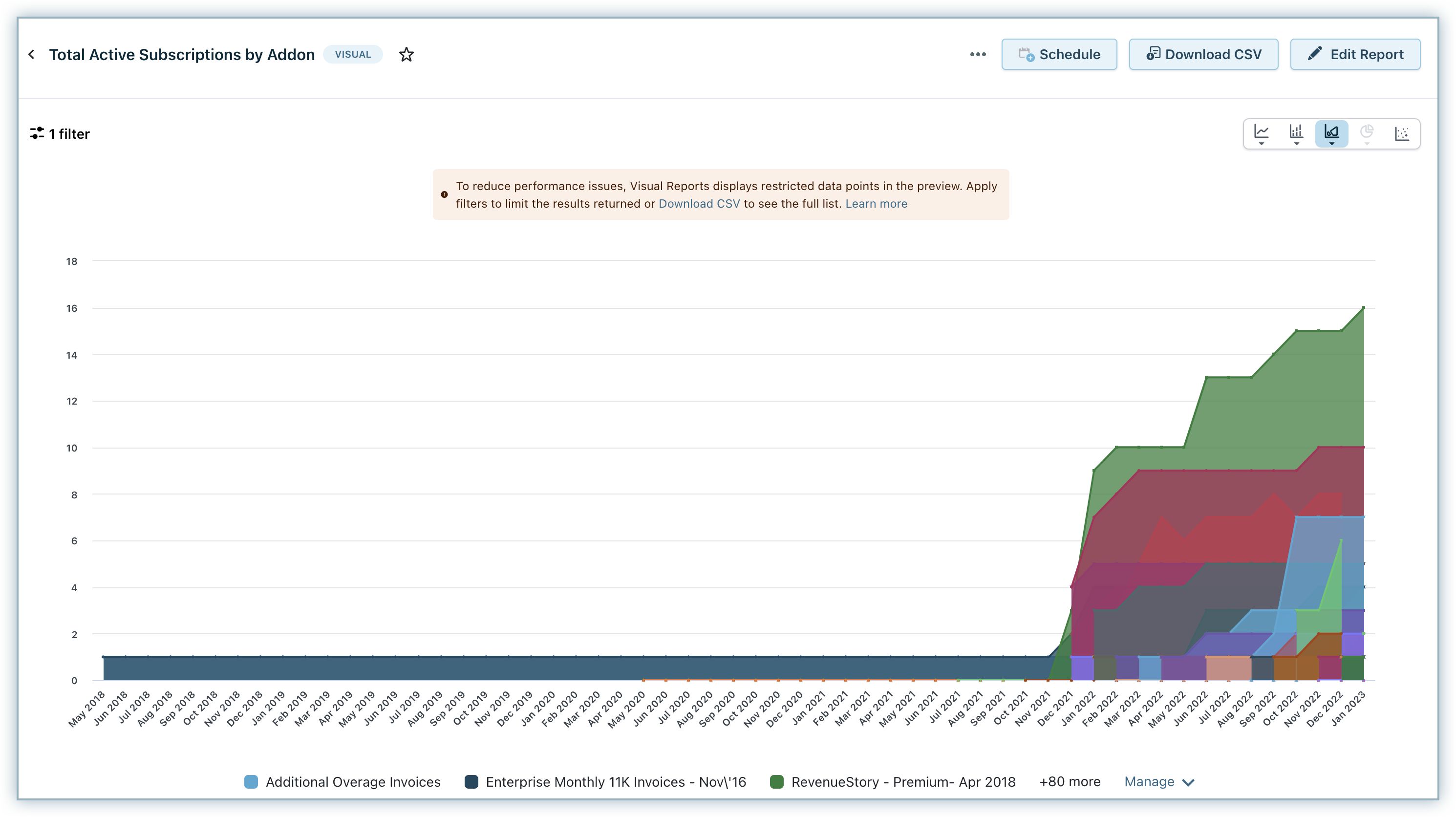This screenshot has width=1456, height=817.
Task: Open the Manage dropdown
Action: pos(1159,781)
